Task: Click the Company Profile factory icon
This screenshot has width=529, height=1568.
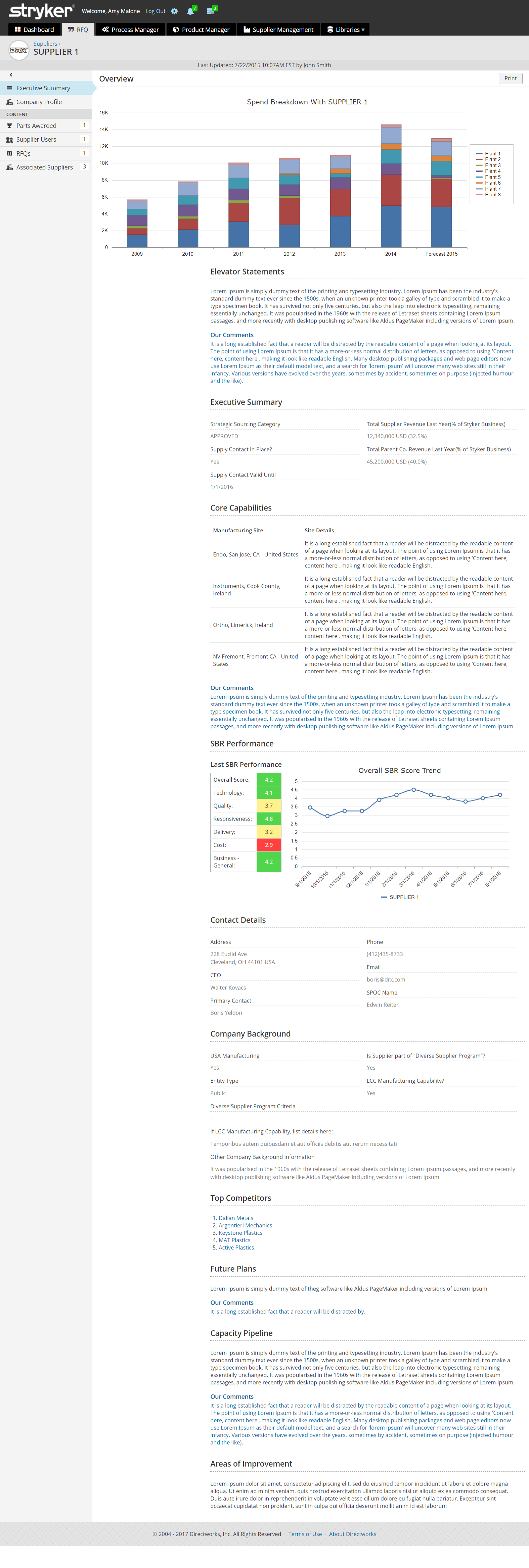Action: (9, 102)
